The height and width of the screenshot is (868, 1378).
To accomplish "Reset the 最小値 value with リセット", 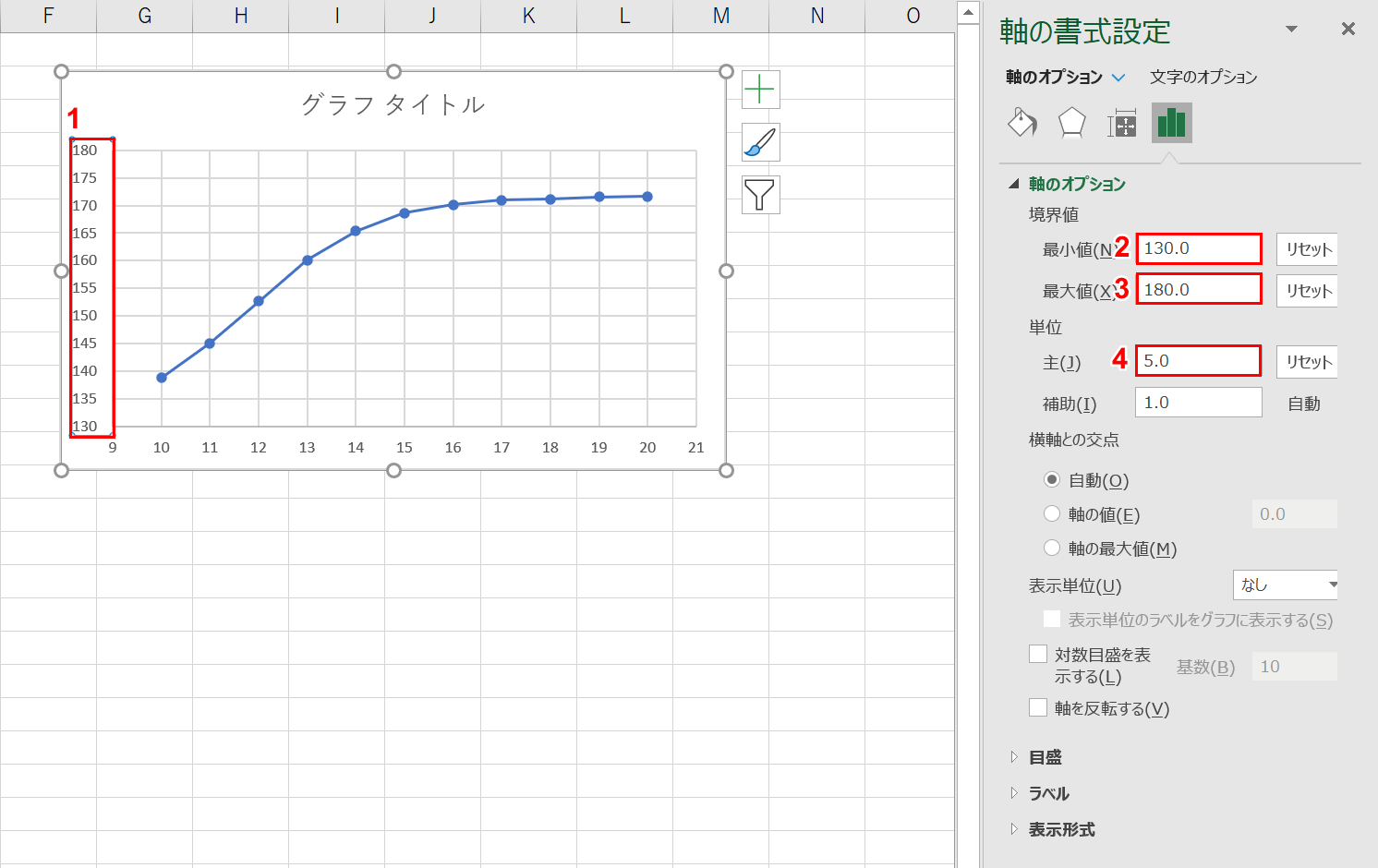I will coord(1308,249).
